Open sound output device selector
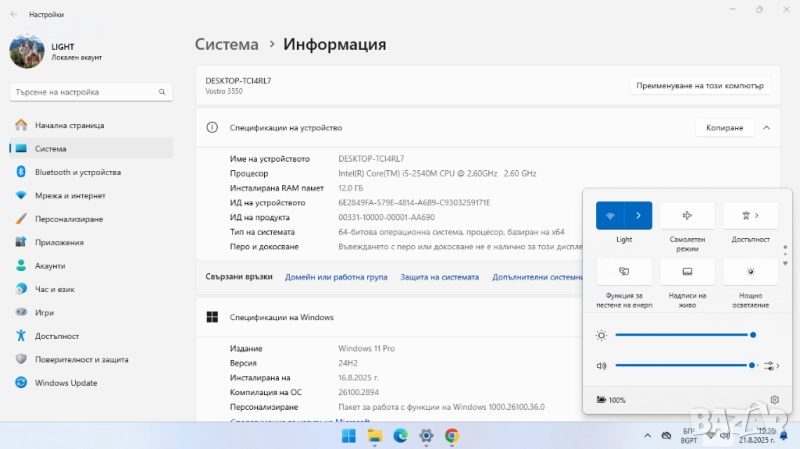 [x=772, y=366]
